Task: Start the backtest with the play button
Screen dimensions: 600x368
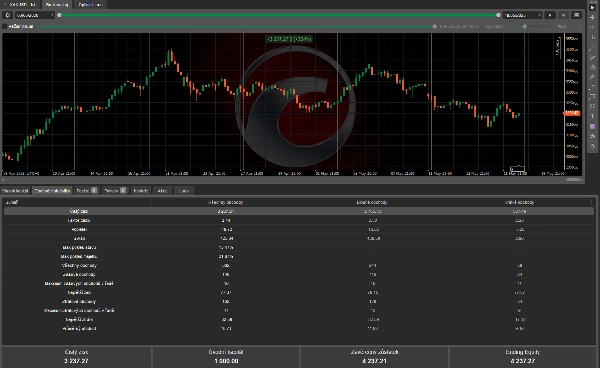Action: pos(550,15)
